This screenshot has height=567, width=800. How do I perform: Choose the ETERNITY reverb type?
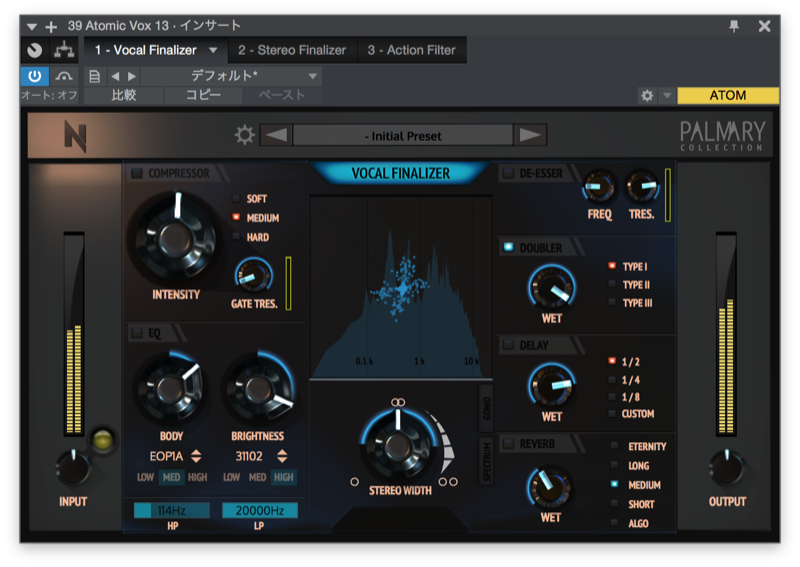pos(615,446)
